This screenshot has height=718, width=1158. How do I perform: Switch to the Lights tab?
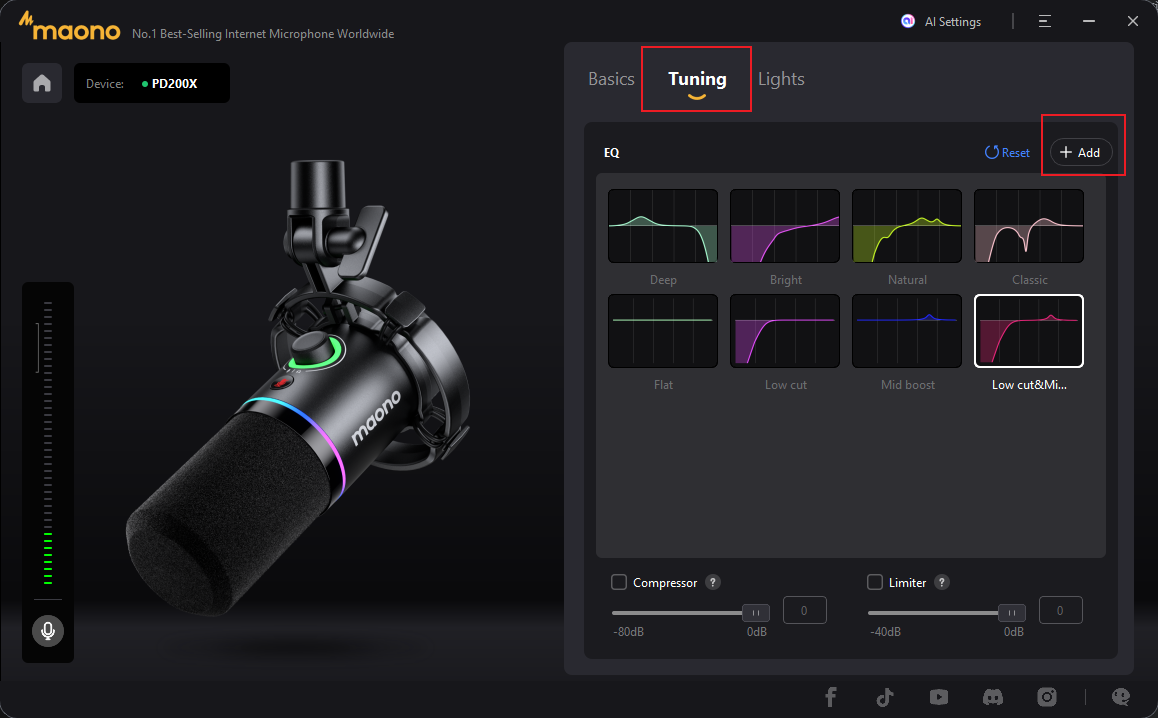coord(781,79)
